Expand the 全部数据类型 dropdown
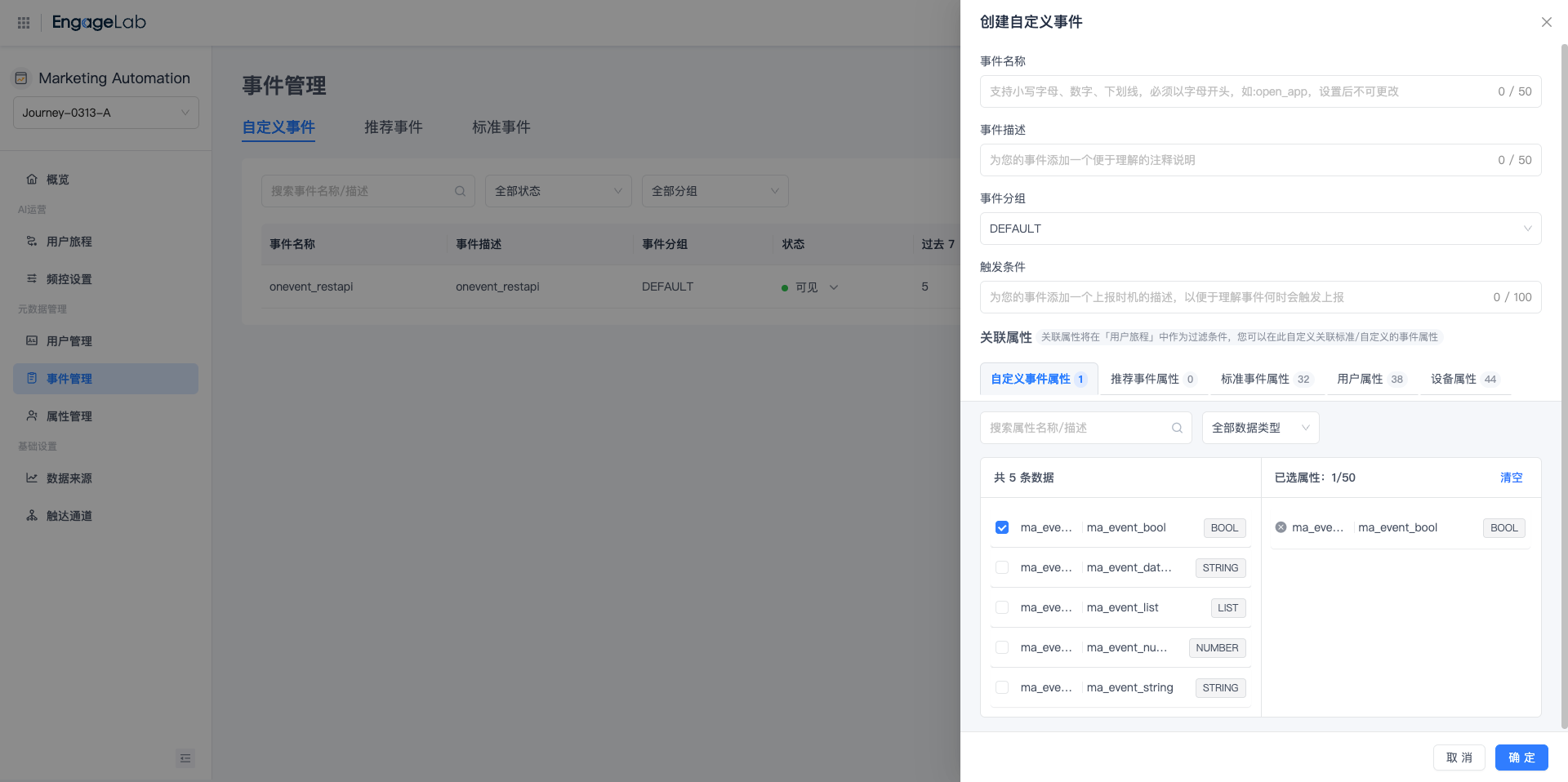The height and width of the screenshot is (782, 1568). point(1260,428)
